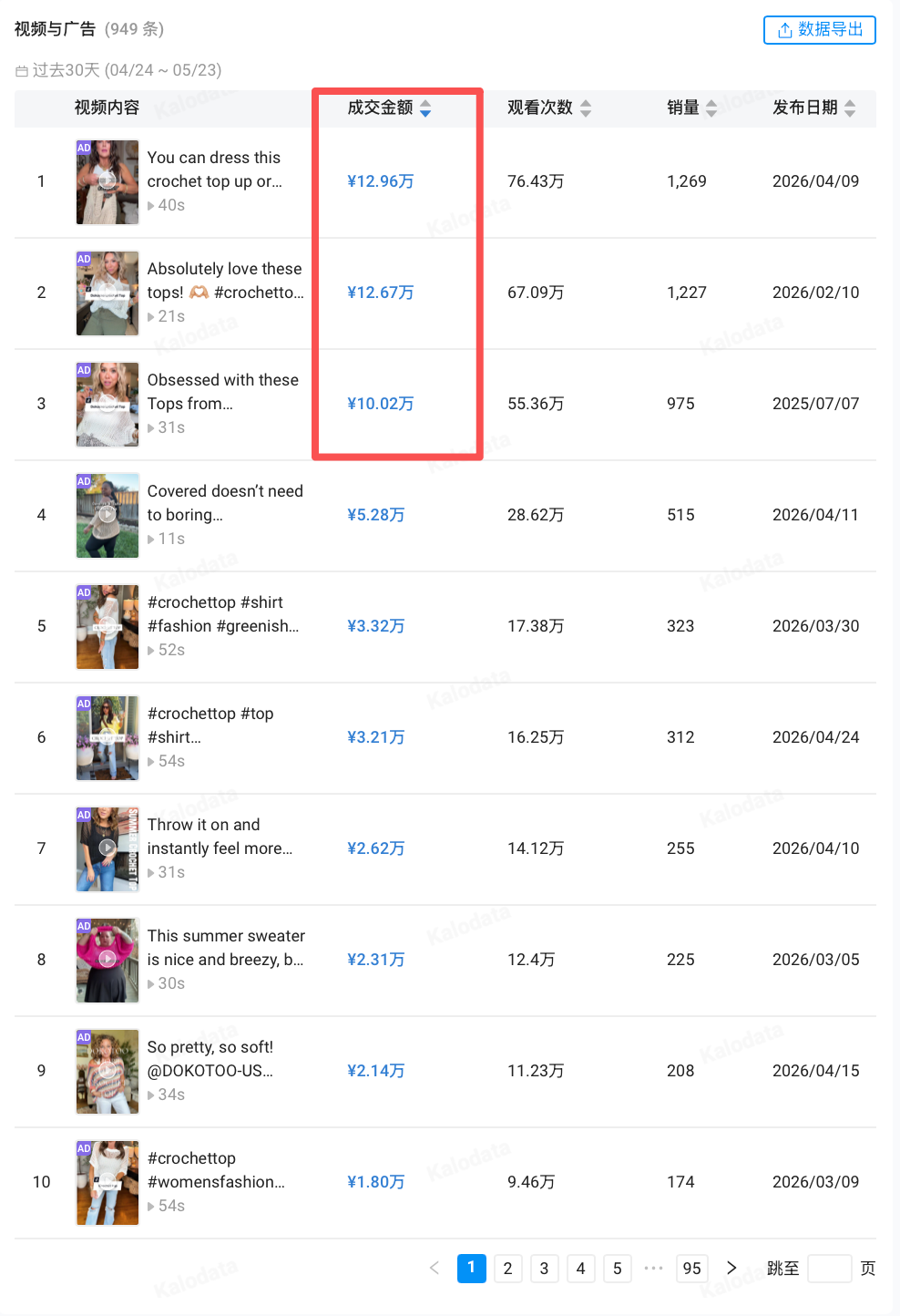Open the video titled 'Absolutely love these tops!'
The height and width of the screenshot is (1316, 900).
tap(226, 281)
